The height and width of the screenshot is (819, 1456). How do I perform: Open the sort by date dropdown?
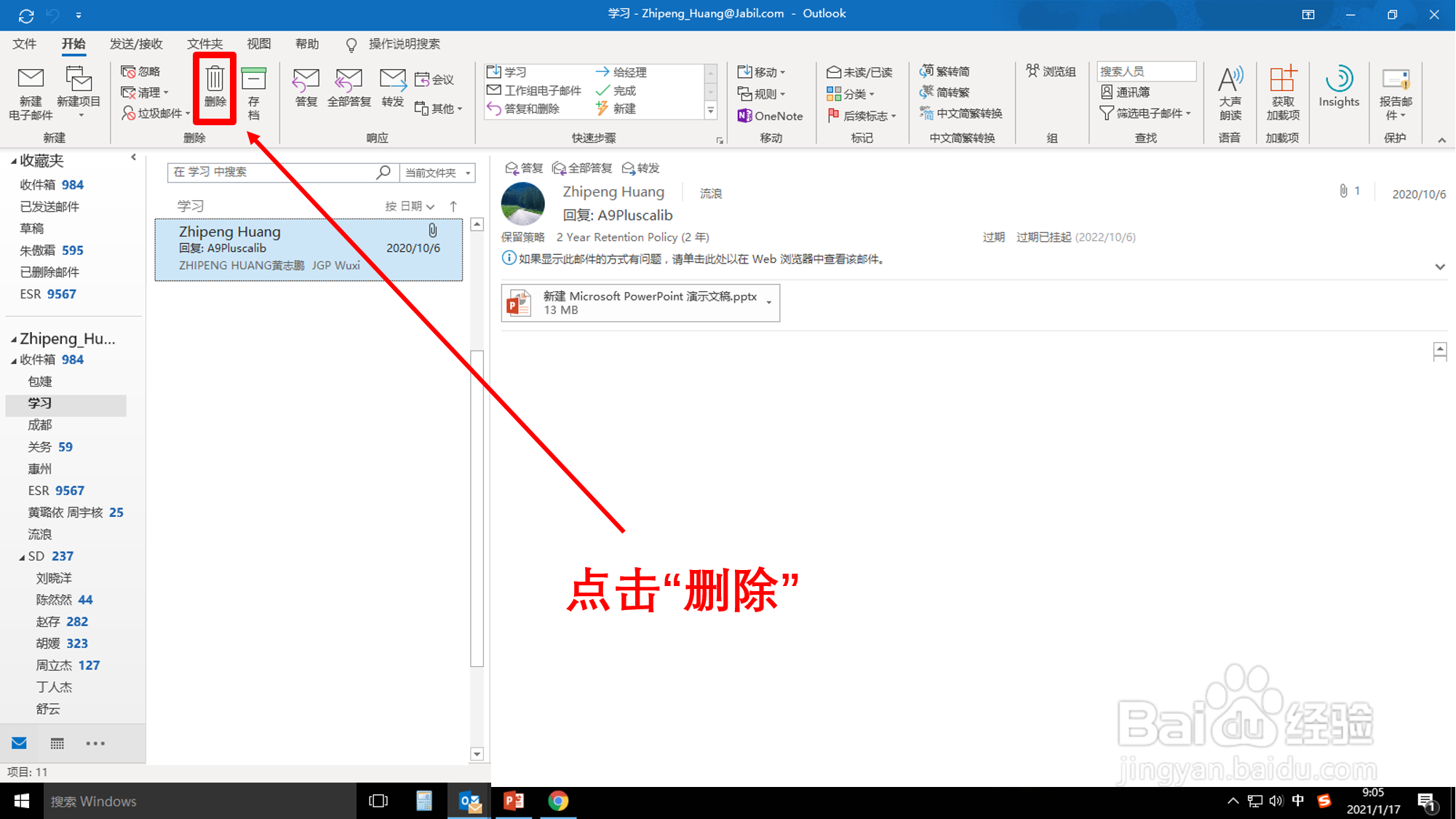[x=411, y=206]
